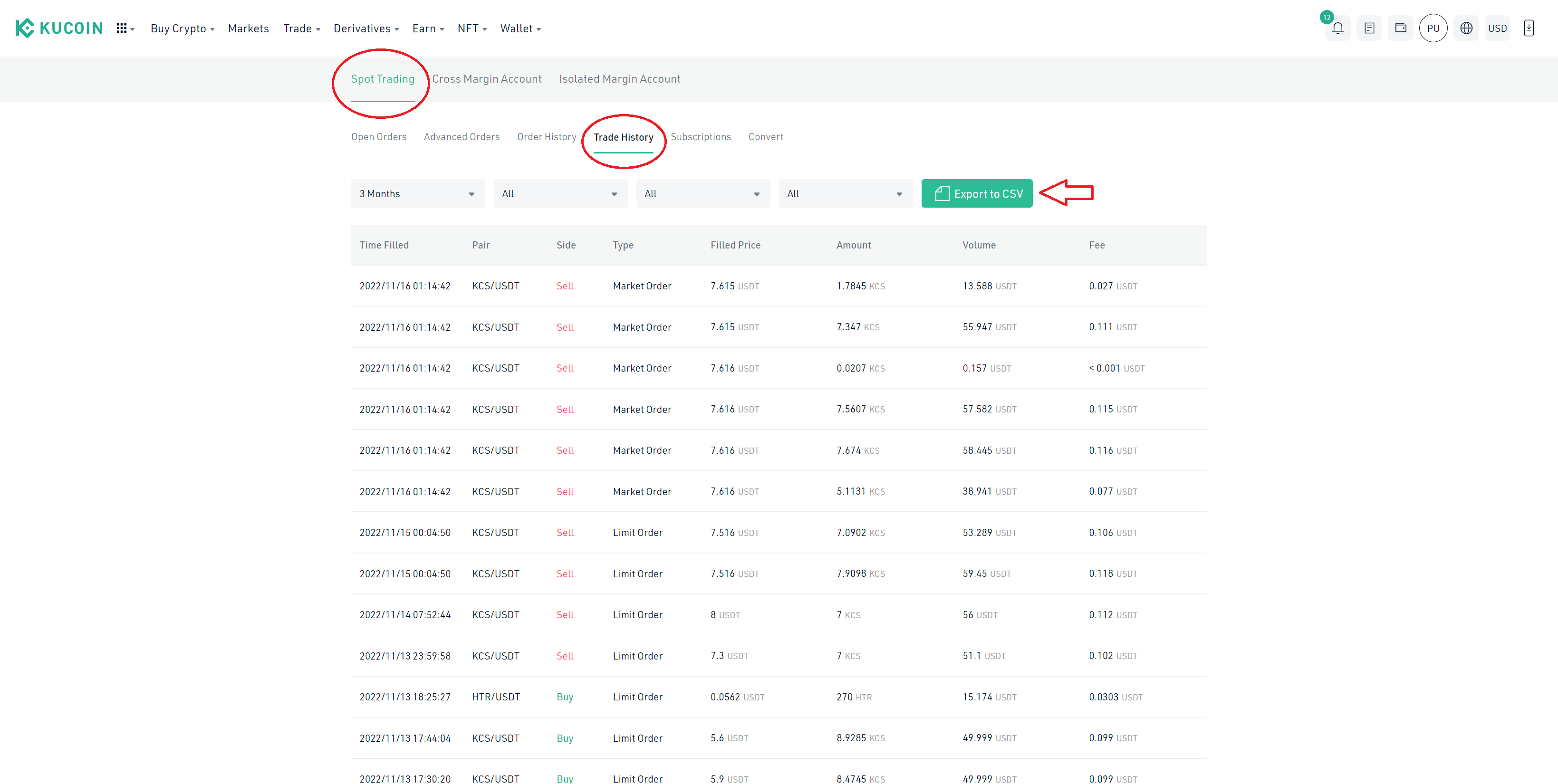Image resolution: width=1558 pixels, height=784 pixels.
Task: Open the orders document icon
Action: 1369,29
